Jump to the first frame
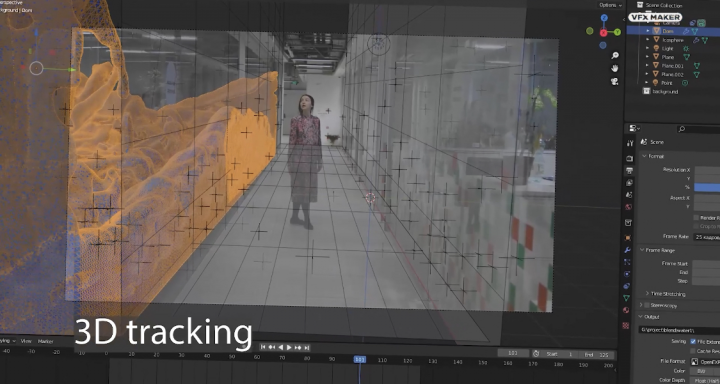 pyautogui.click(x=263, y=348)
